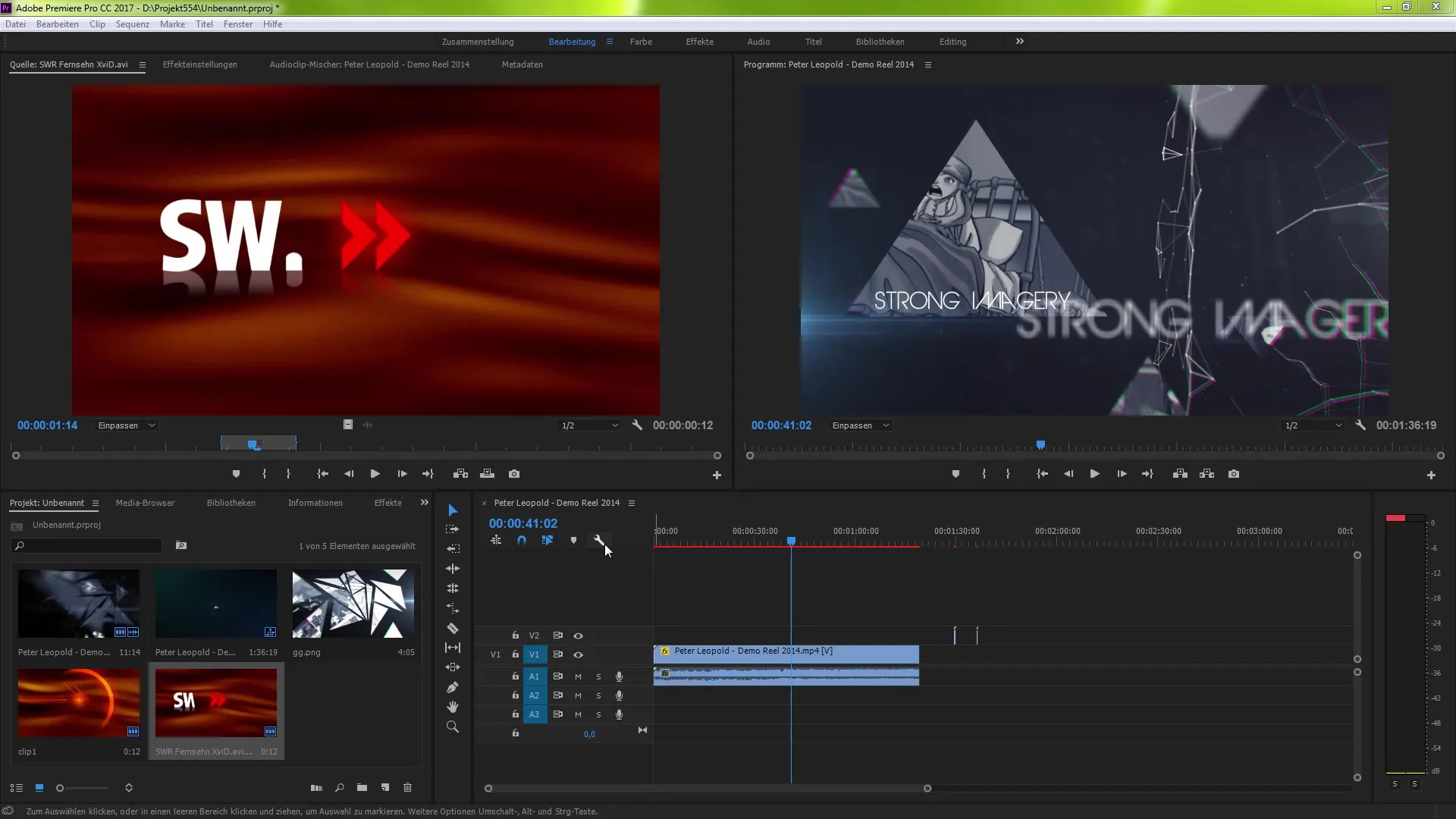Switch to Effekteinstellungen tab

(x=200, y=64)
